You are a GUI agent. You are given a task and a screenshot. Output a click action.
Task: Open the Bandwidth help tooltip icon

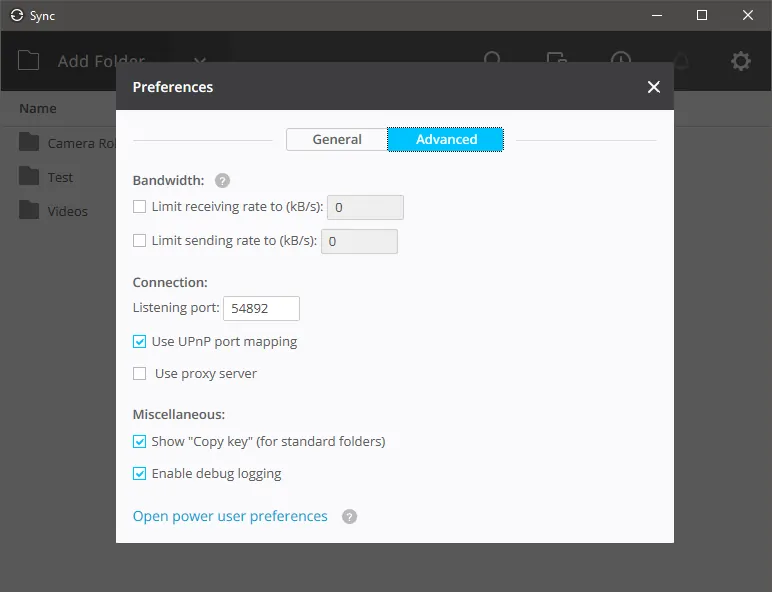coord(222,181)
